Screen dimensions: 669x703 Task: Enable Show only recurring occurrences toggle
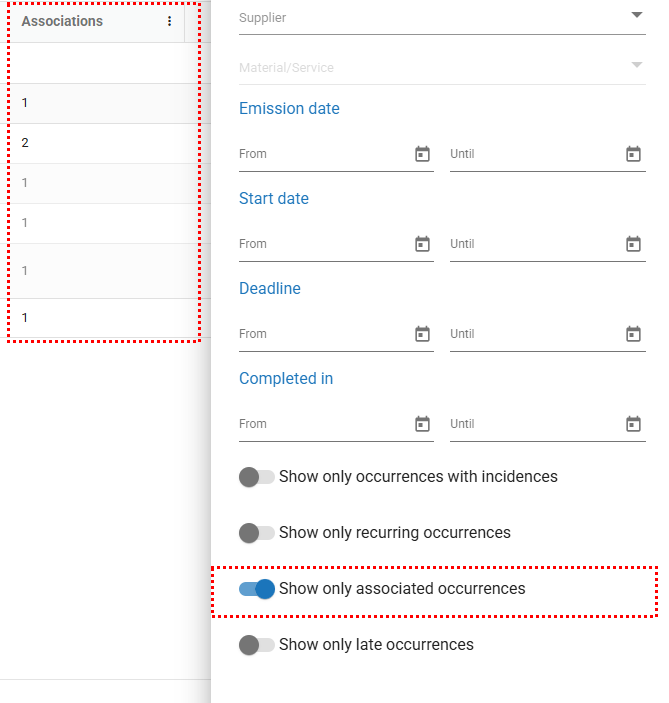pos(256,533)
